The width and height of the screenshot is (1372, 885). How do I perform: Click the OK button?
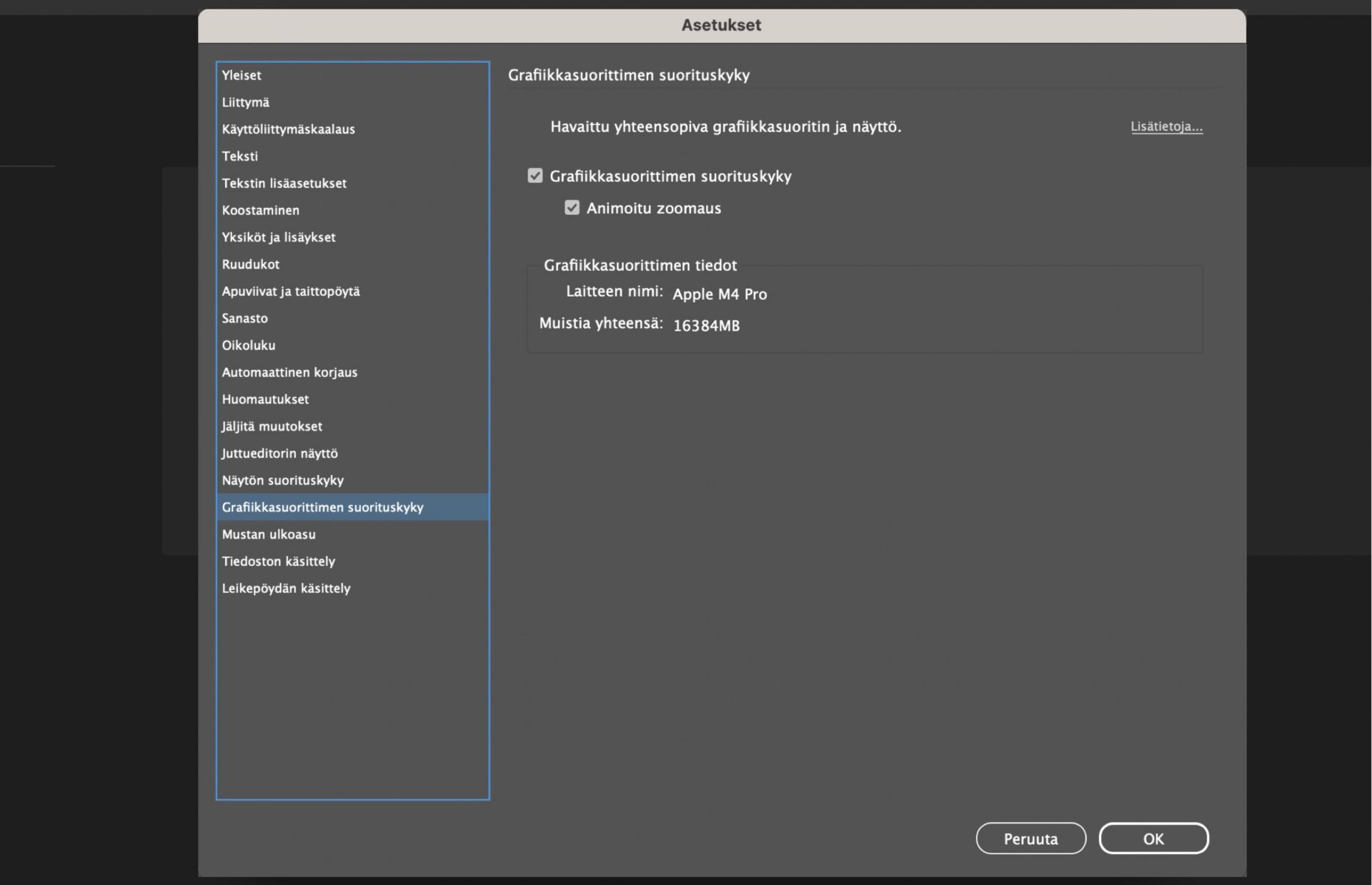(1153, 839)
